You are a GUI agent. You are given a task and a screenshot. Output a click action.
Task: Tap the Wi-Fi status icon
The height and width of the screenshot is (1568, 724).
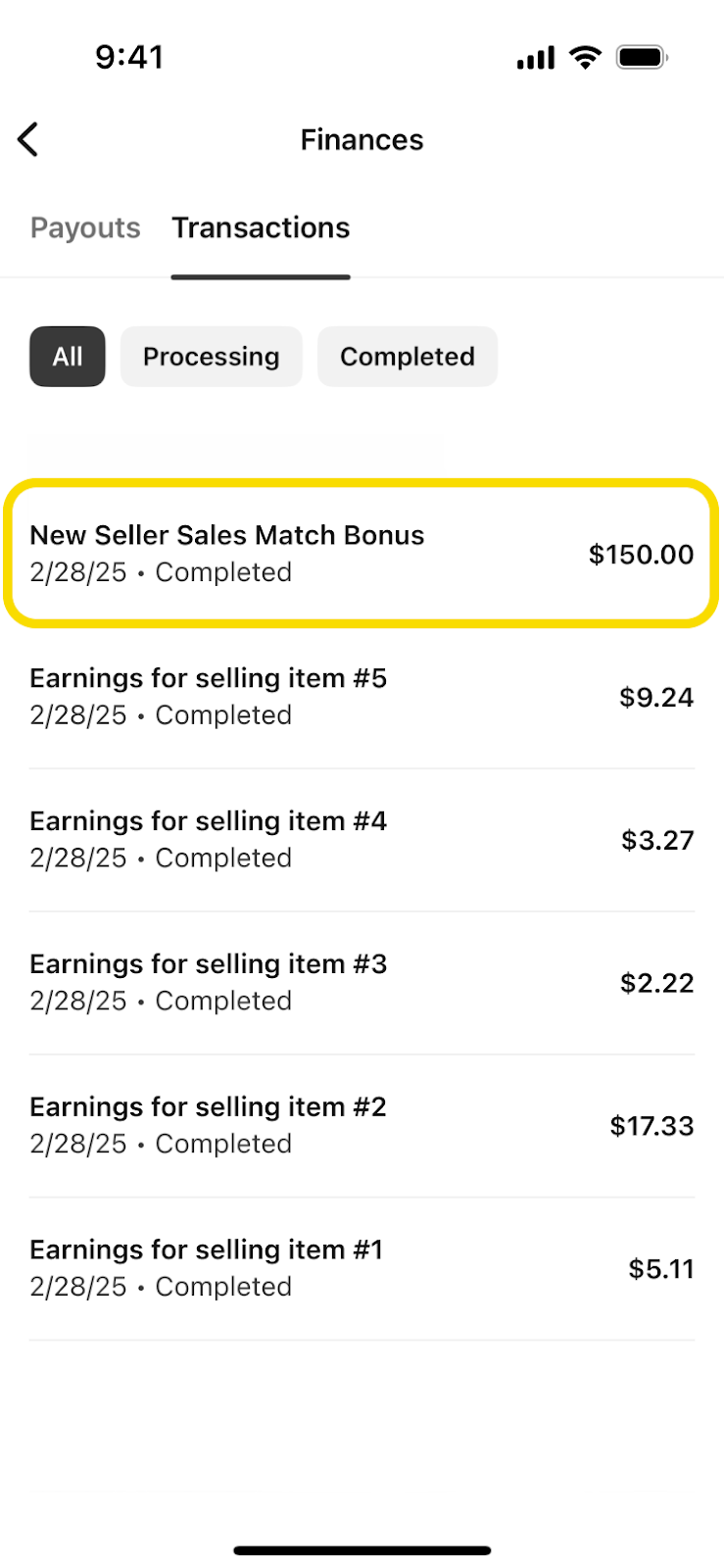pyautogui.click(x=585, y=58)
